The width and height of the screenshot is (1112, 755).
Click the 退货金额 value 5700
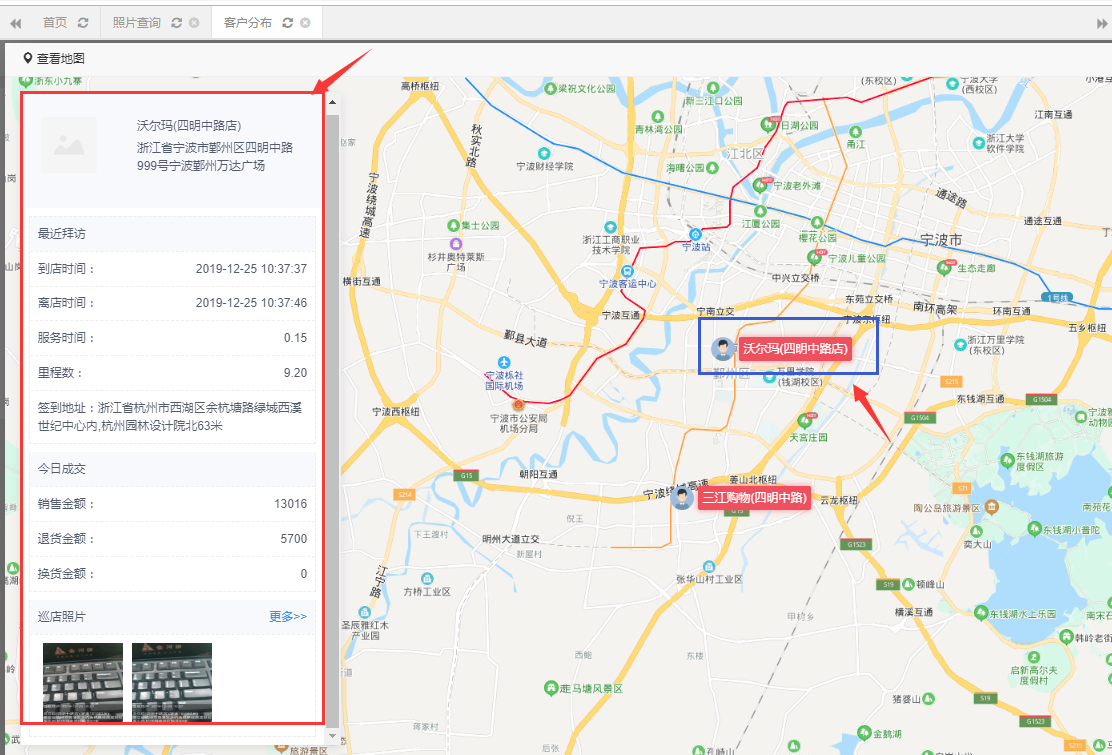[294, 539]
